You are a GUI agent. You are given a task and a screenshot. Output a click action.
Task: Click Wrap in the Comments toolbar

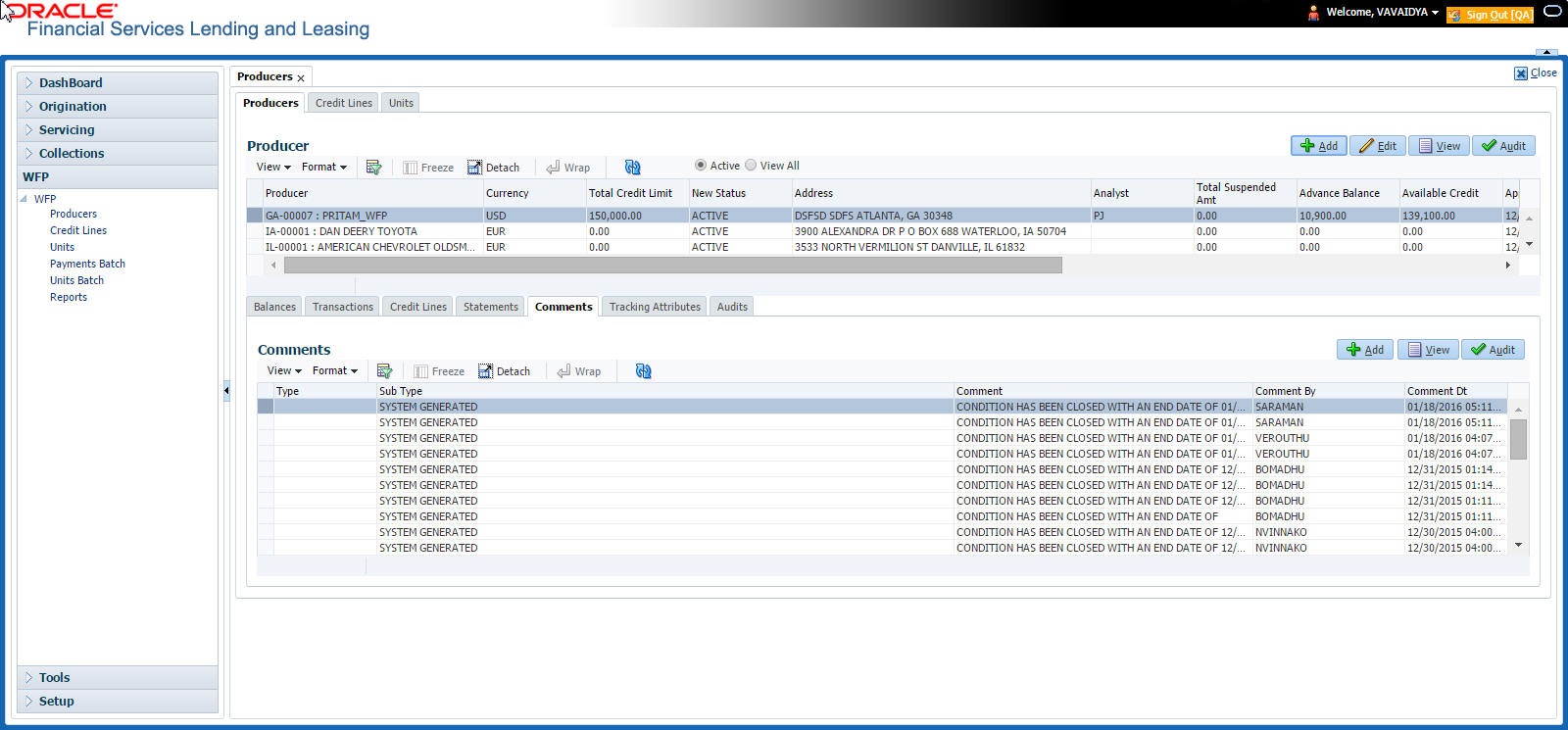pyautogui.click(x=579, y=371)
